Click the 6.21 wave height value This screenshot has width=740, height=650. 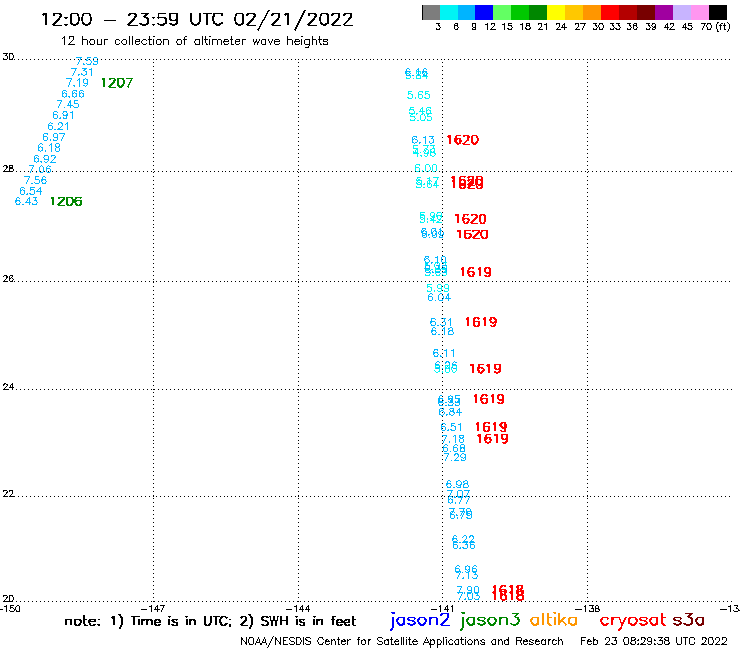59,127
